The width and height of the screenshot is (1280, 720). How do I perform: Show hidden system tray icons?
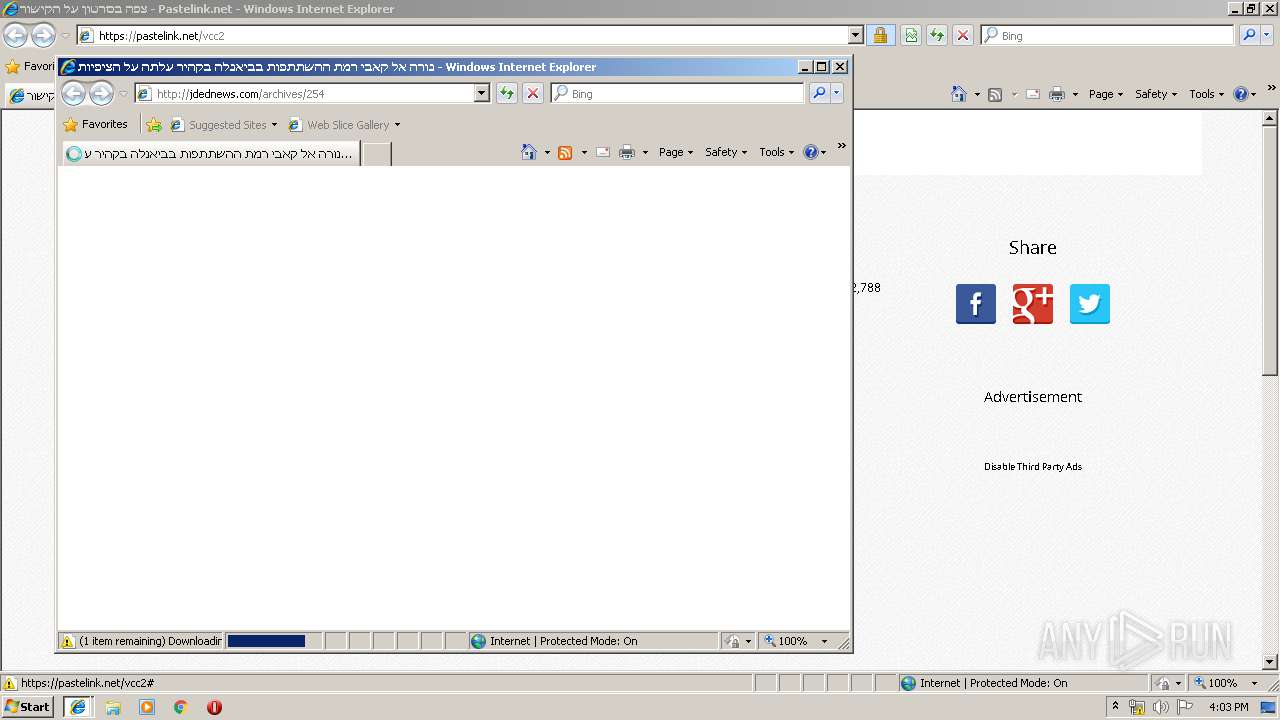point(1116,707)
